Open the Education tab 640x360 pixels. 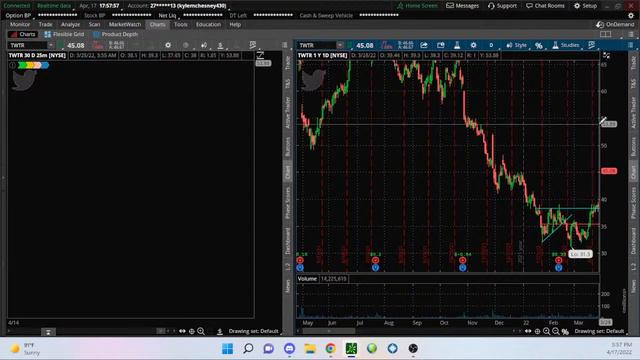[x=208, y=24]
